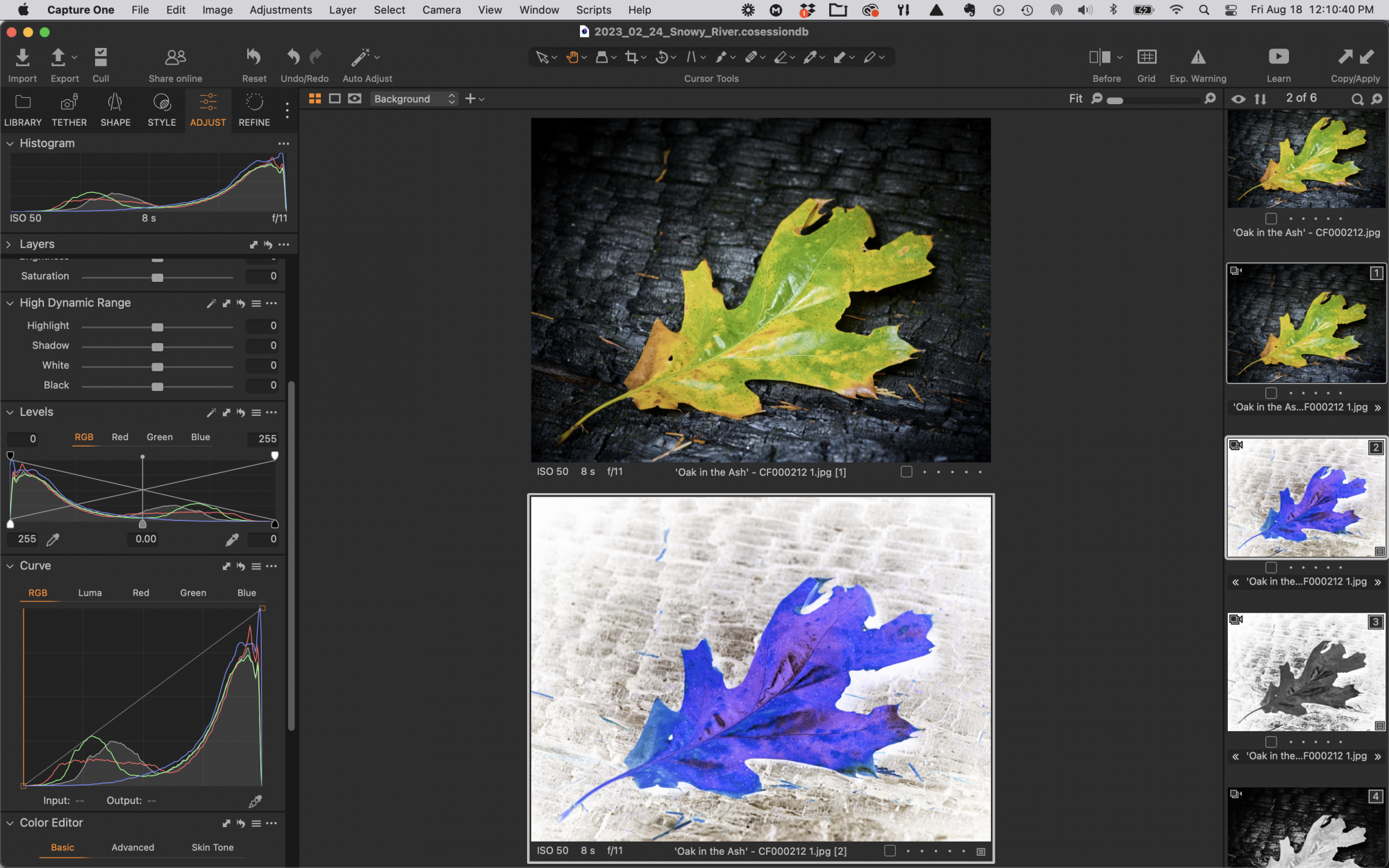Screen dimensions: 1389x868
Task: Switch to multi-view viewer grid icon
Action: 315,99
